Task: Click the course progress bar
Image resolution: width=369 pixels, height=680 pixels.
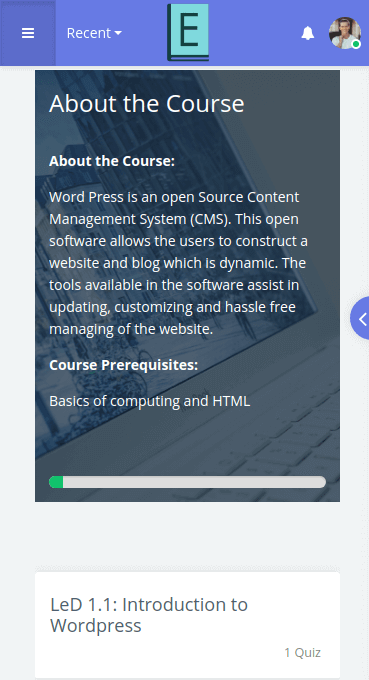Action: coord(187,482)
